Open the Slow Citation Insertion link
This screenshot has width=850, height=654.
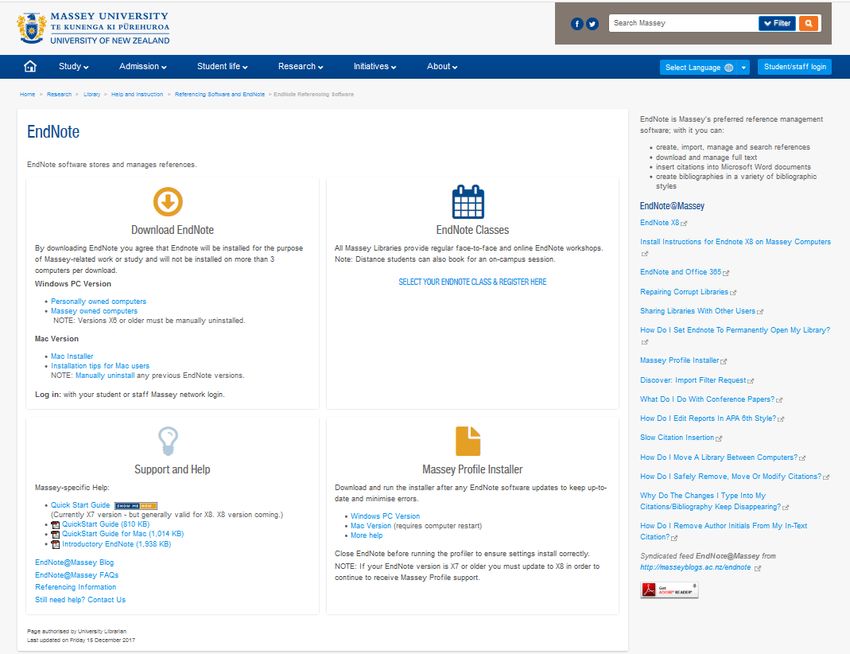tap(677, 438)
